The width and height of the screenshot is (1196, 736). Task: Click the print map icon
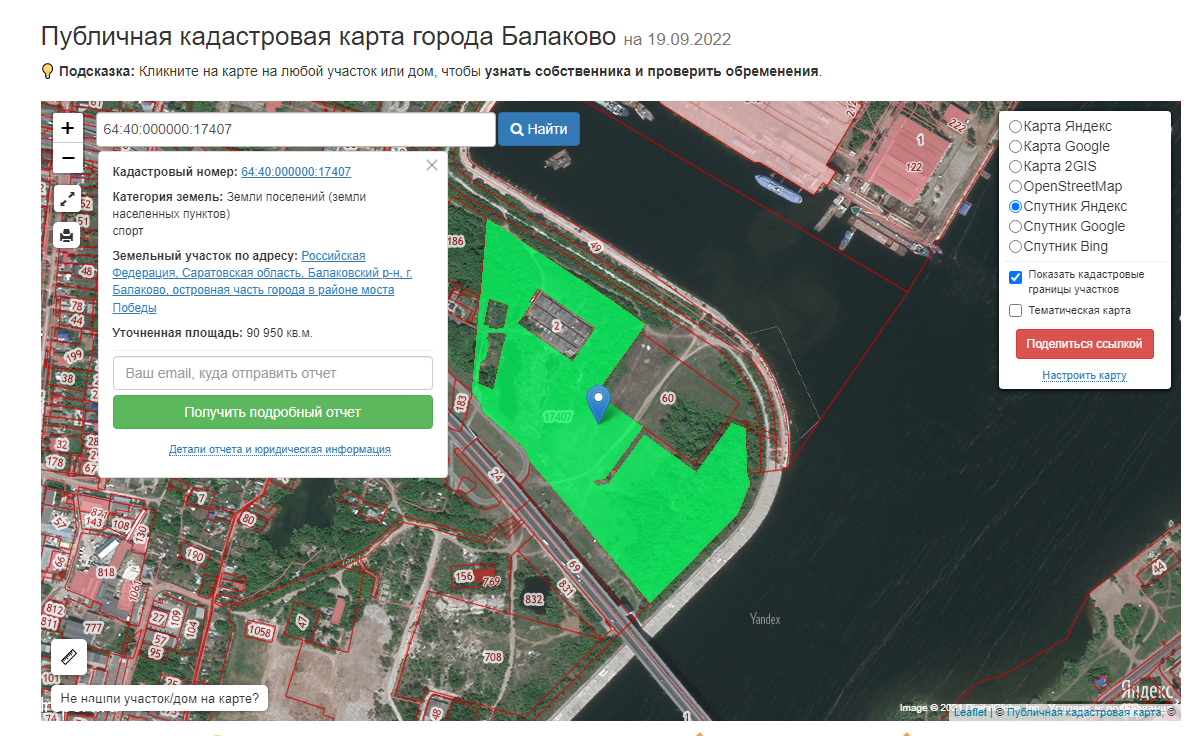(67, 236)
